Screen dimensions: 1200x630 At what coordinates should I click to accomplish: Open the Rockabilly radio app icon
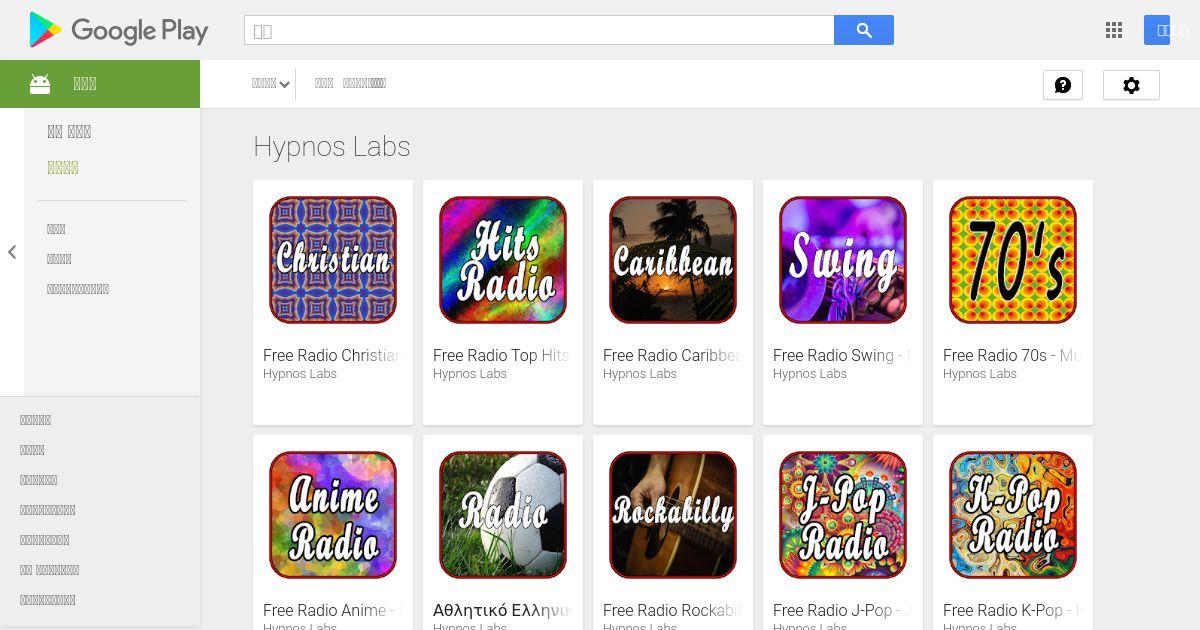pos(673,515)
